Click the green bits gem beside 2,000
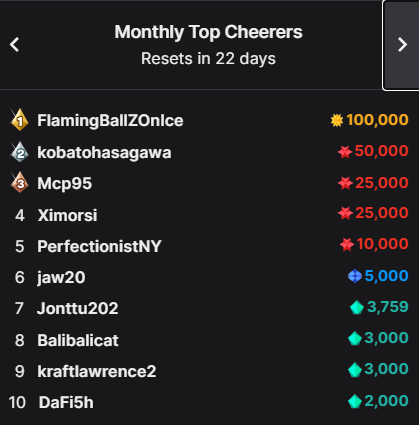 355,401
